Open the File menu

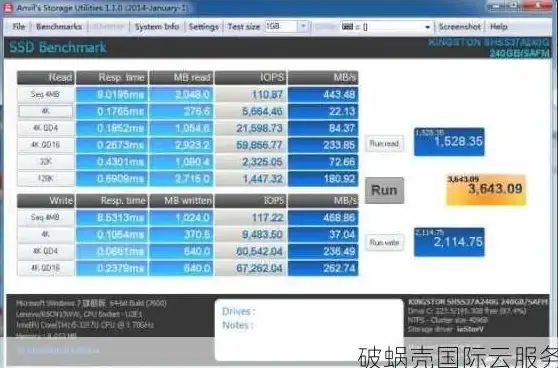tap(19, 27)
